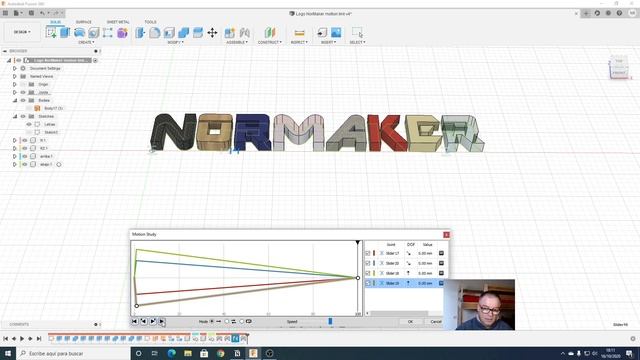Open the ASSEMBLE dropdown menu
This screenshot has width=640, height=360.
tap(237, 42)
